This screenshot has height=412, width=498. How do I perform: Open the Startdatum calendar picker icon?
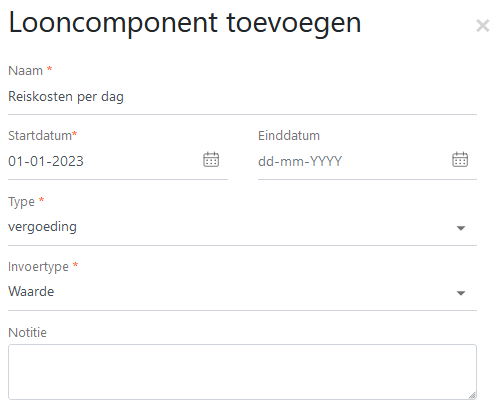[211, 159]
